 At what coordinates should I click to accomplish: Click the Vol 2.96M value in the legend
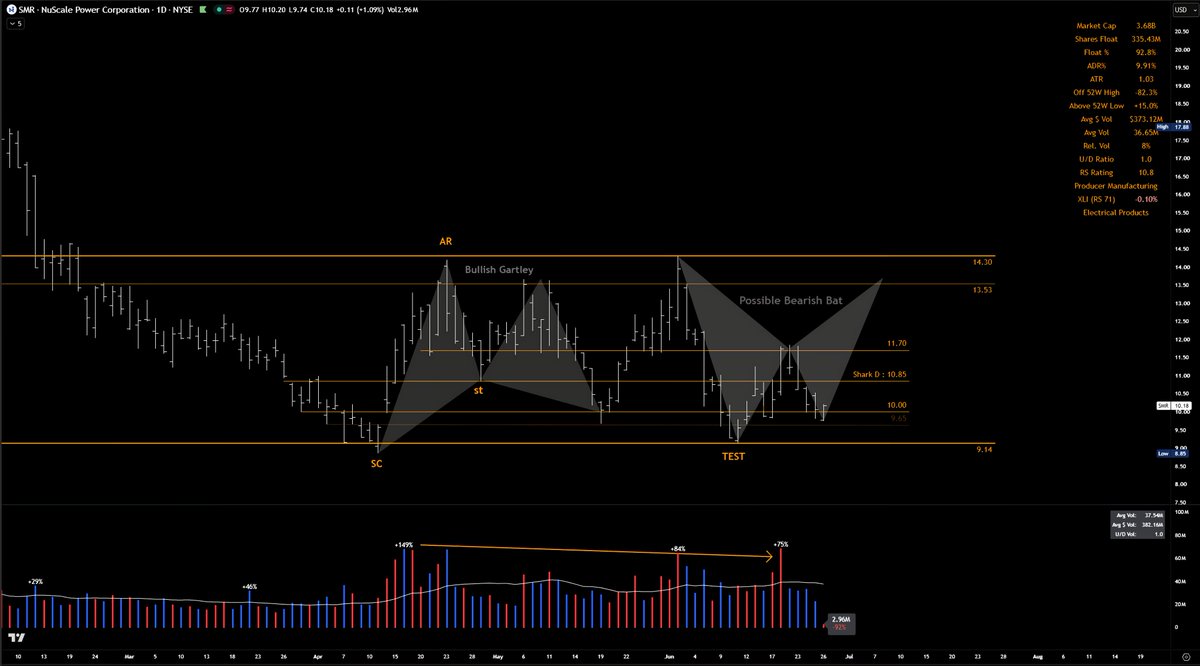(403, 8)
